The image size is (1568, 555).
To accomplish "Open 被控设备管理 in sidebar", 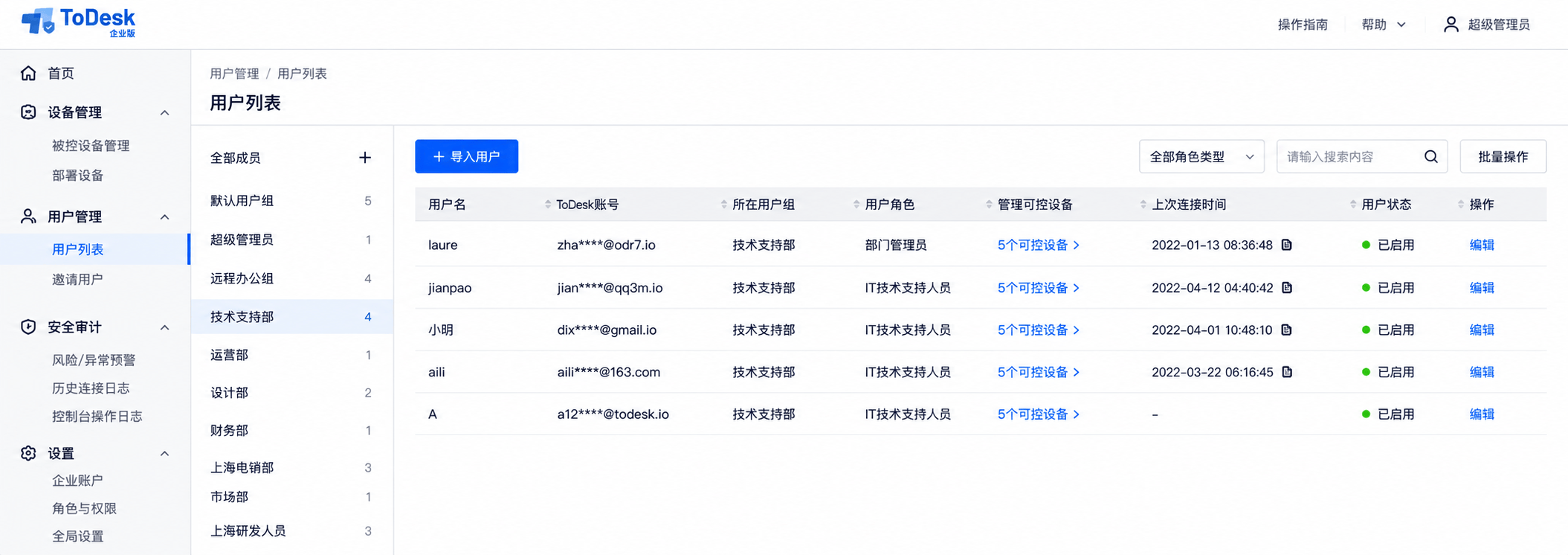I will [91, 146].
